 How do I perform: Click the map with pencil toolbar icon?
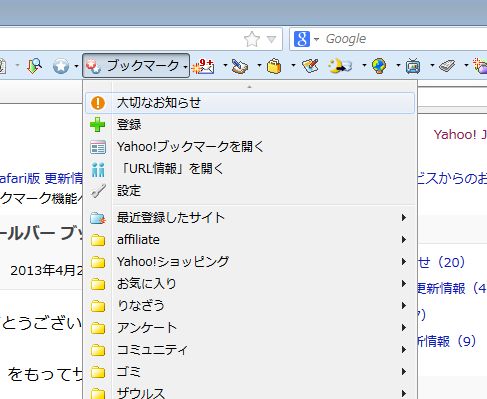click(310, 66)
